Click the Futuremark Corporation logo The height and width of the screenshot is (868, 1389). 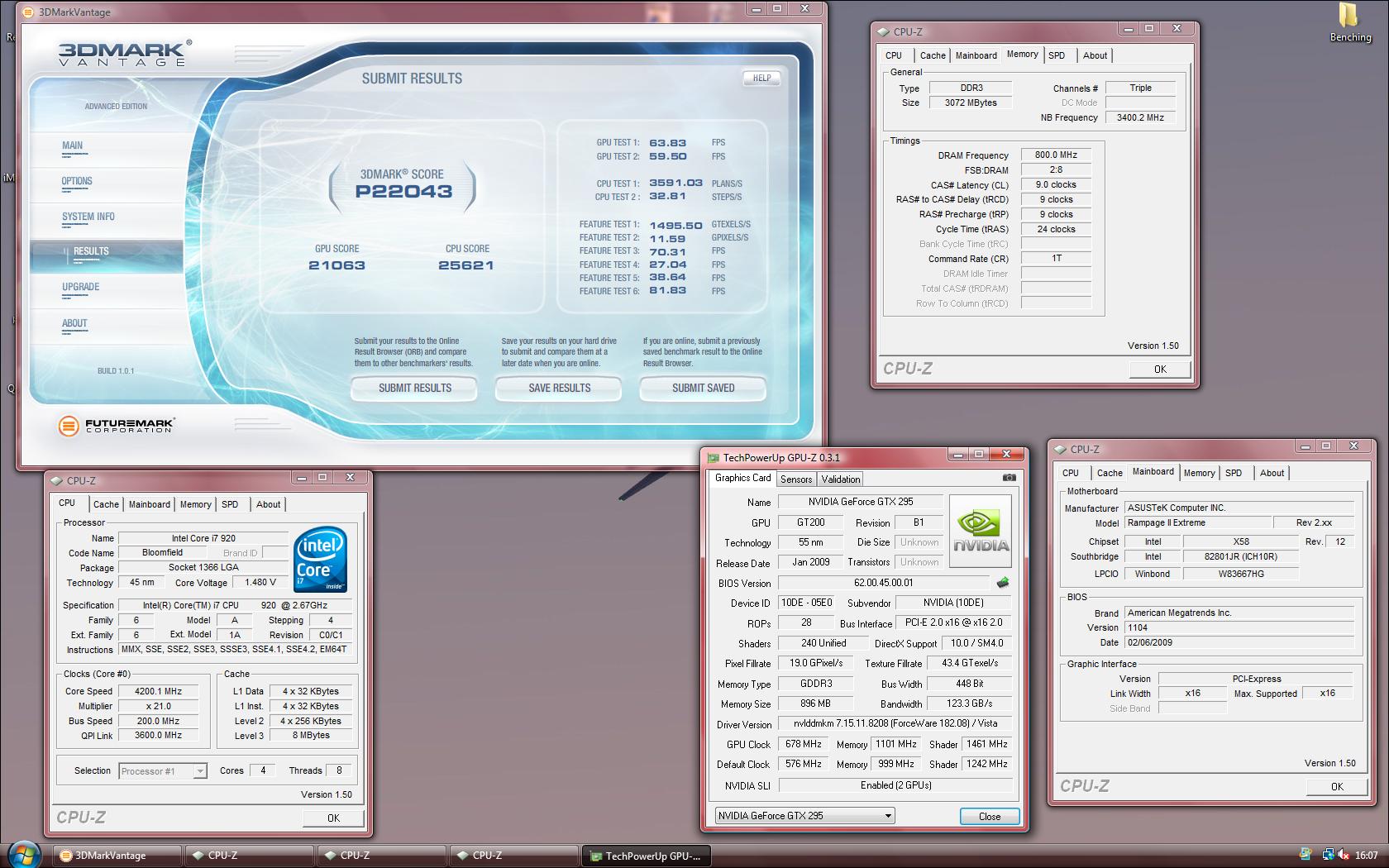coord(116,426)
